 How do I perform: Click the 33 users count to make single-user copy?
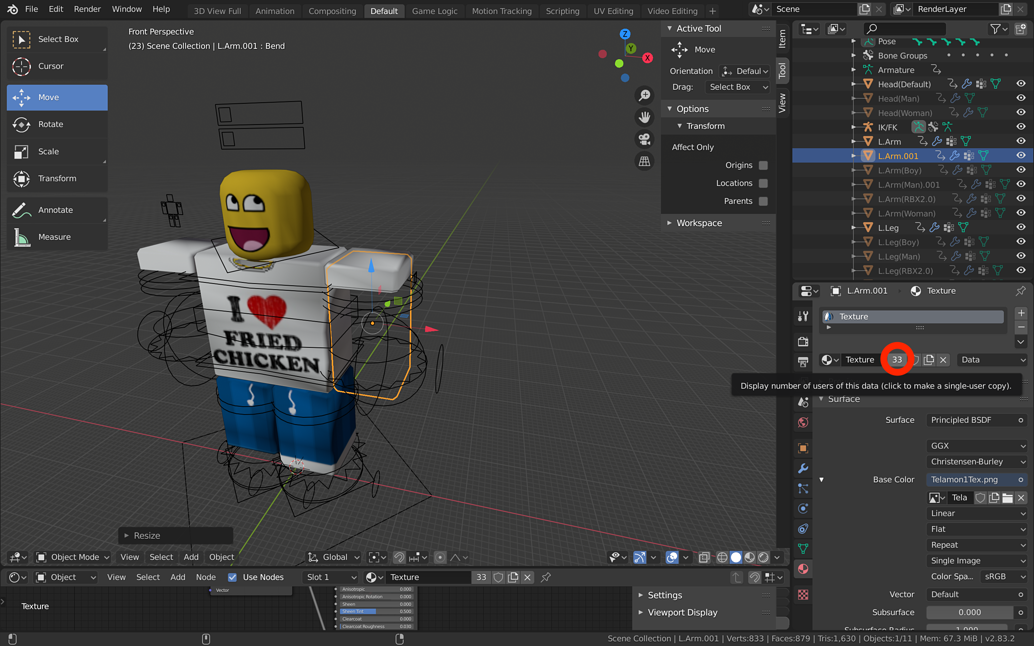[897, 359]
